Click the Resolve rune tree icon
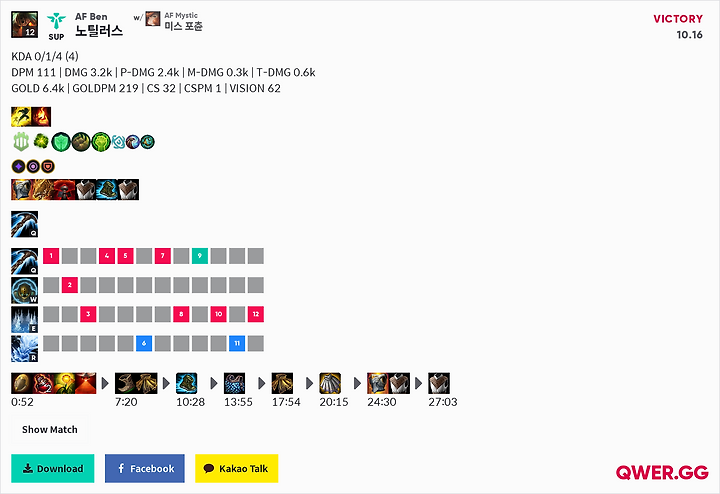The image size is (720, 494). tap(21, 142)
